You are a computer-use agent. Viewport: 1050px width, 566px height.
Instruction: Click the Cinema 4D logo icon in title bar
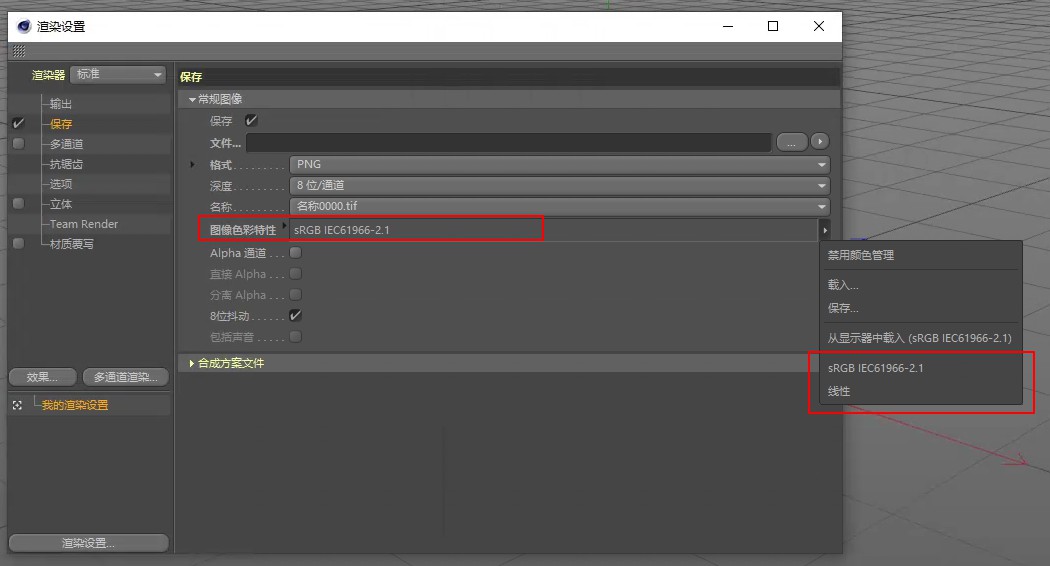point(24,26)
